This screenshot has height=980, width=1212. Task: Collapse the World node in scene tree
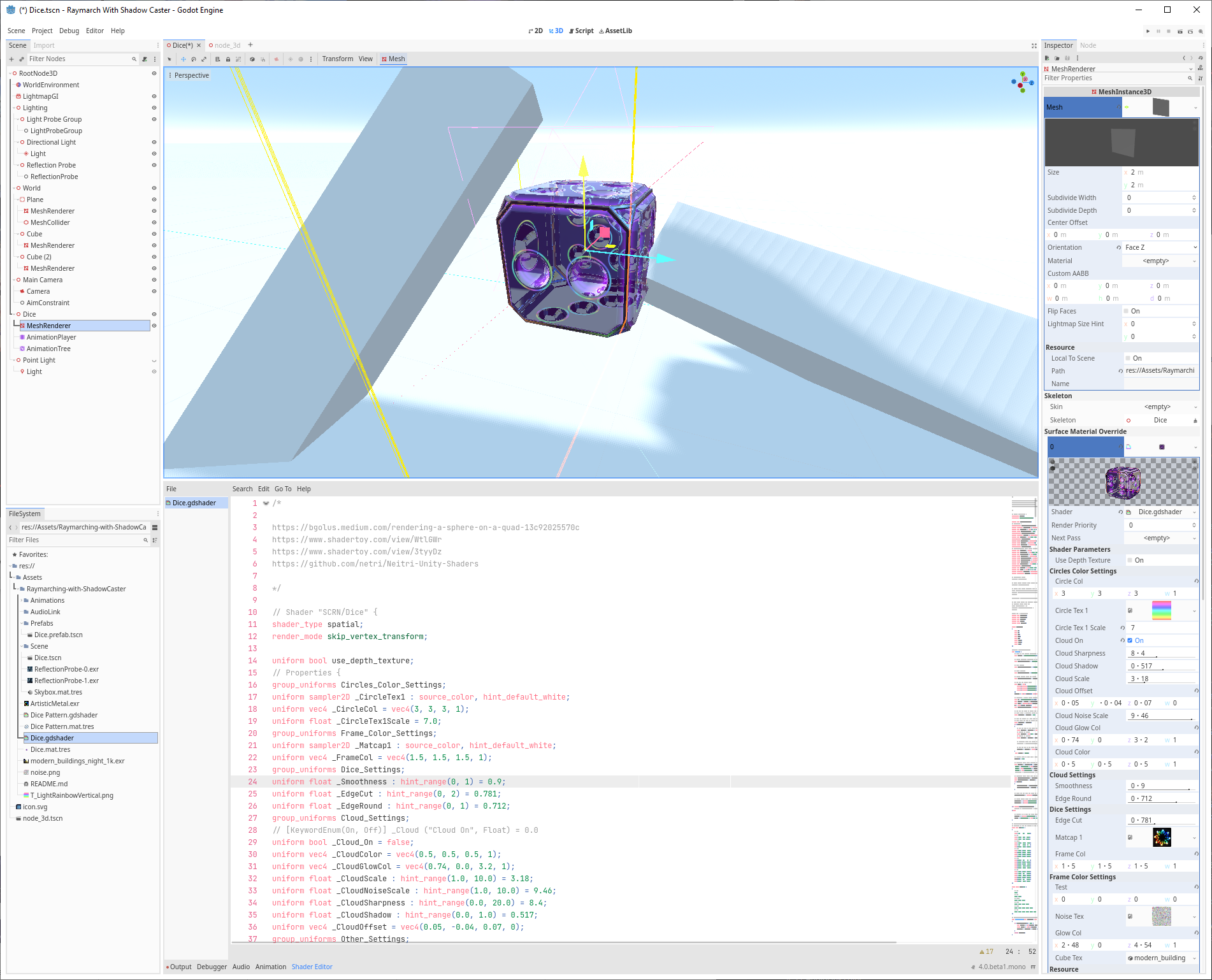pos(14,189)
